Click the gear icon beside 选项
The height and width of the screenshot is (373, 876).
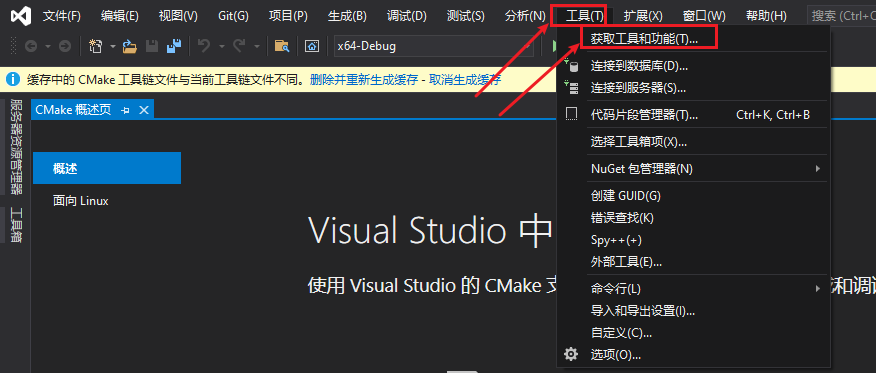[x=571, y=354]
